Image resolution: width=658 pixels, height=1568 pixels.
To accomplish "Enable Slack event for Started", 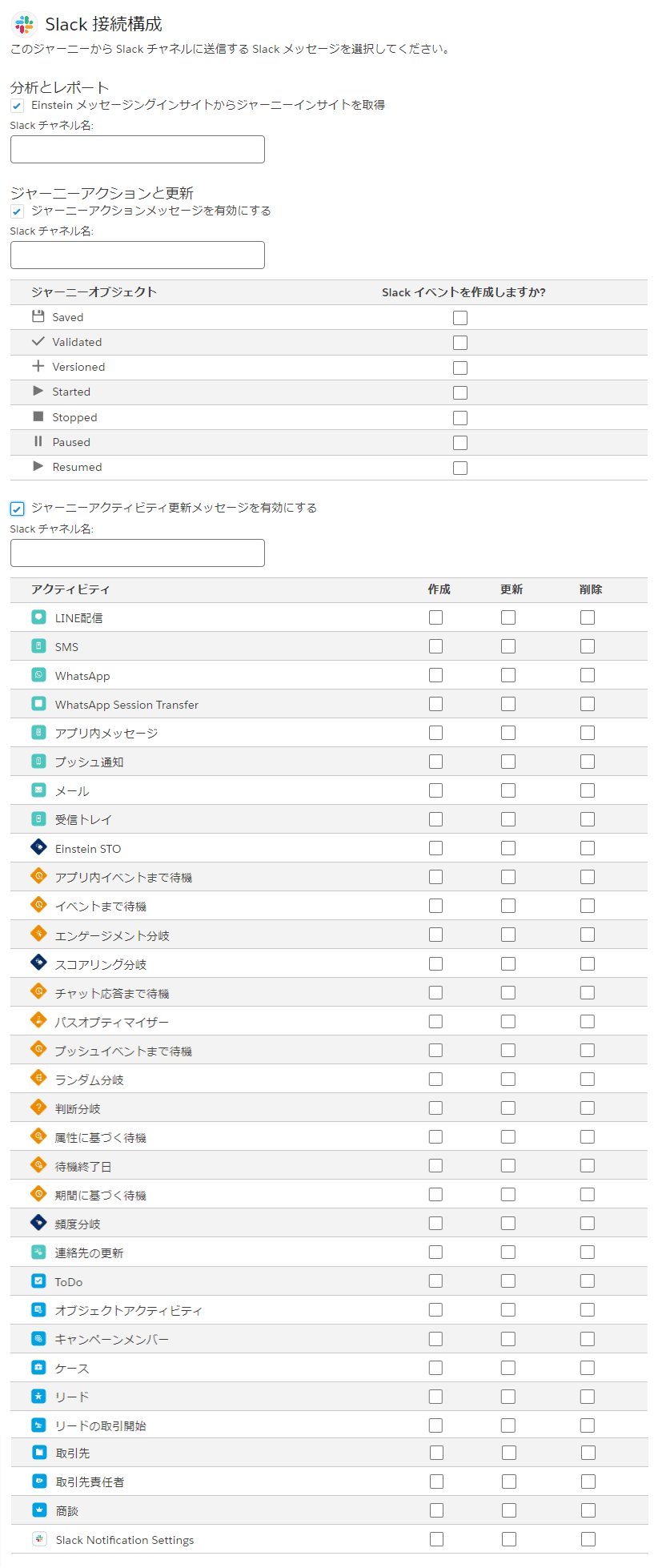I will tap(460, 392).
